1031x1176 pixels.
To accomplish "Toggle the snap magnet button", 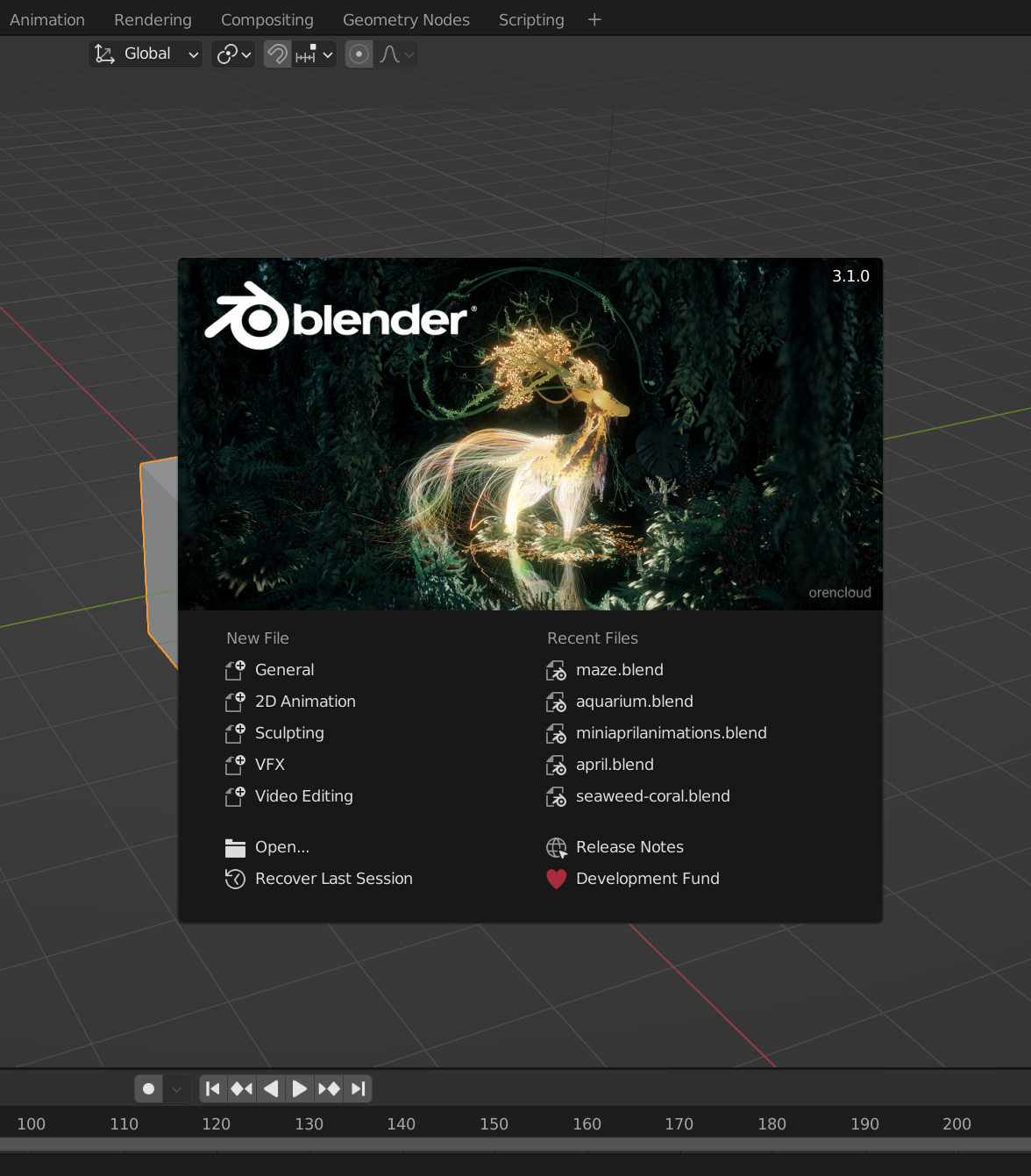I will (x=277, y=54).
